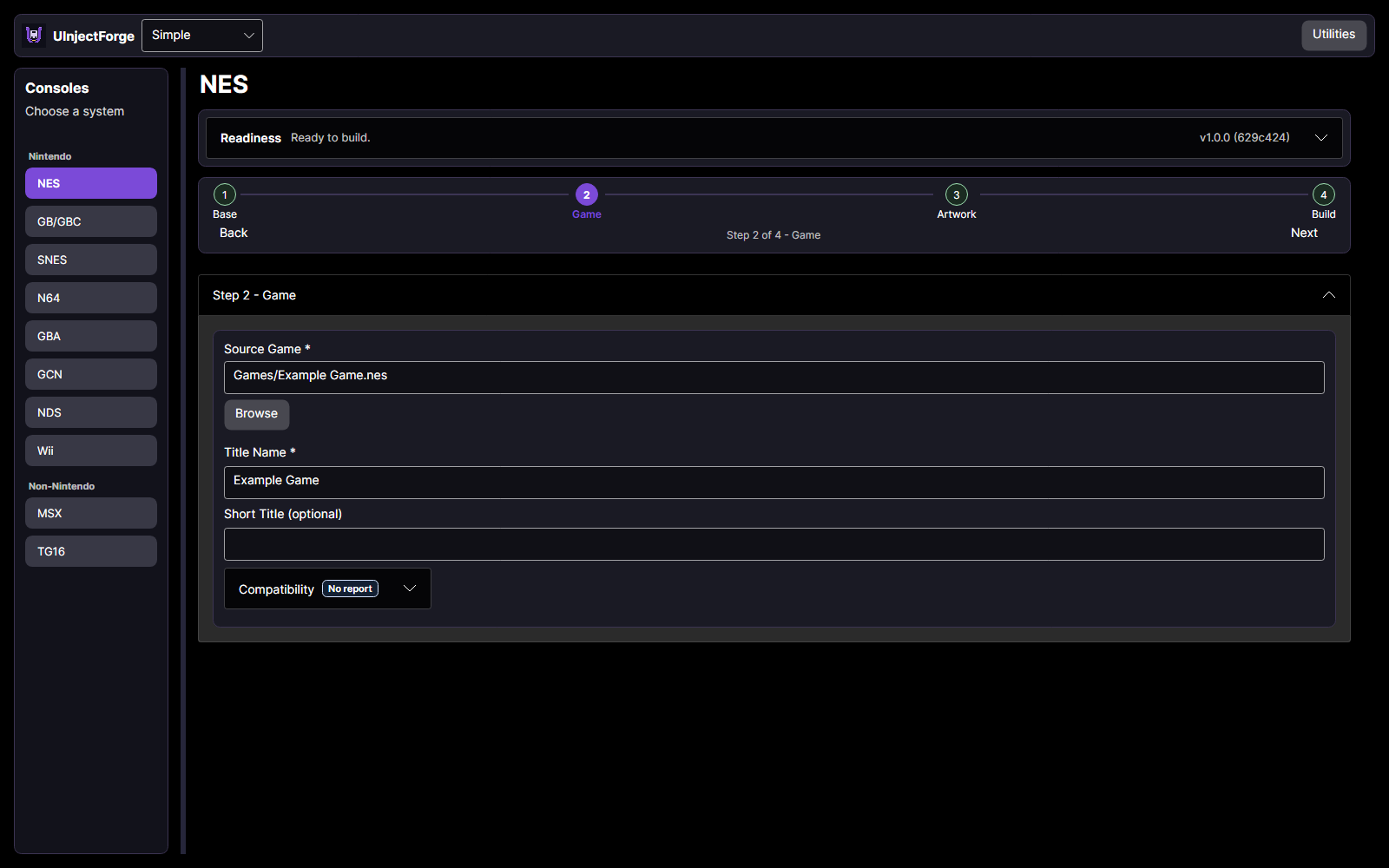
Task: Go to step 3 Artwork circle
Action: (957, 194)
